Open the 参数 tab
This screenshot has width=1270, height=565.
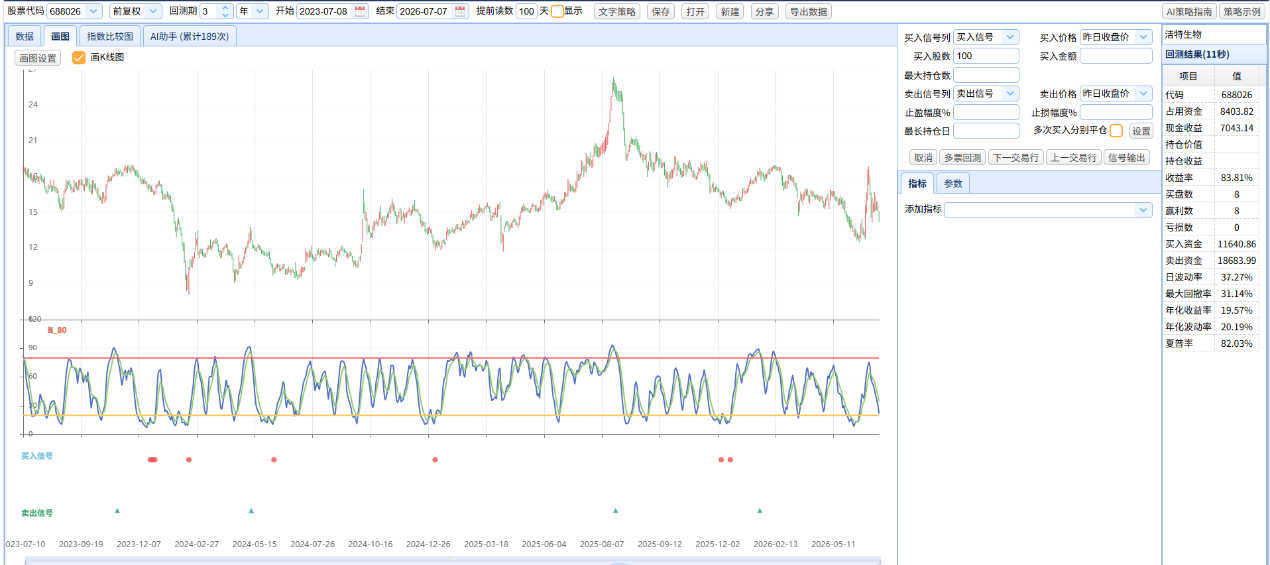pyautogui.click(x=953, y=184)
